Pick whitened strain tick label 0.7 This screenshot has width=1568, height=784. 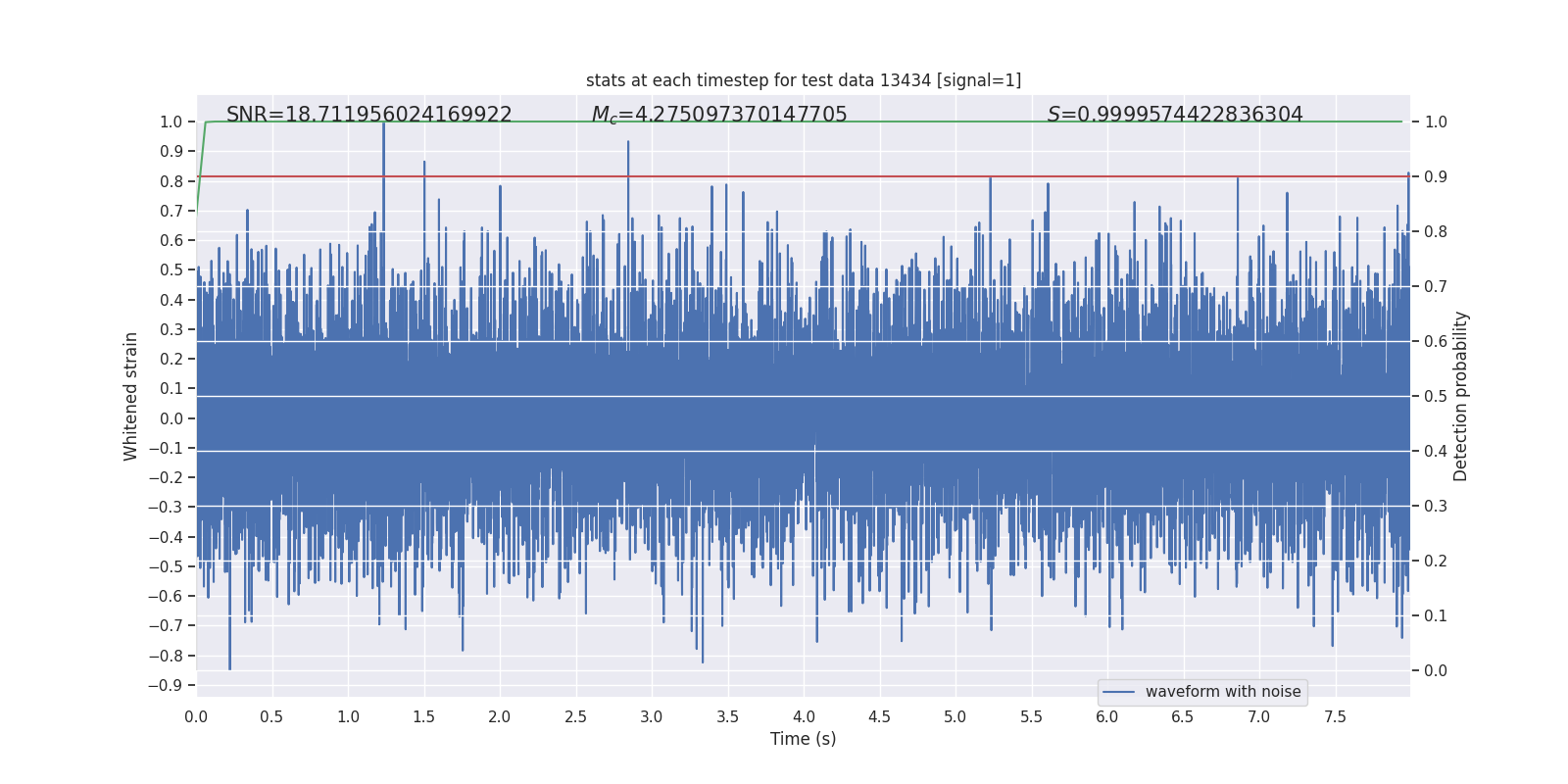tap(171, 212)
